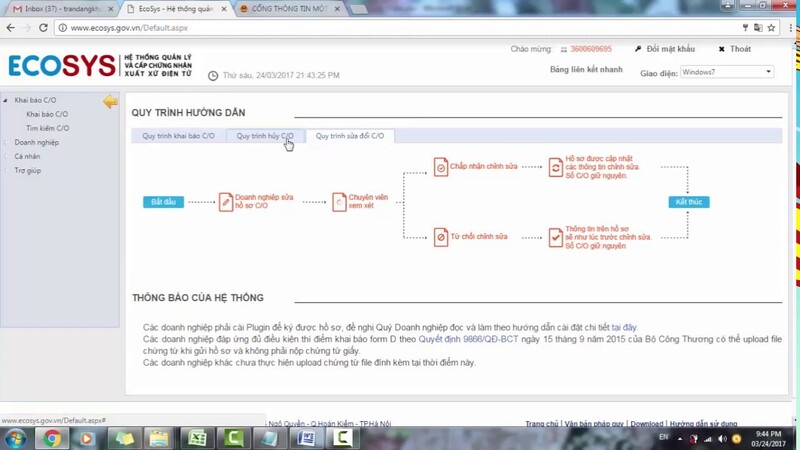Click the Kết thúc button
The image size is (800, 450).
689,202
